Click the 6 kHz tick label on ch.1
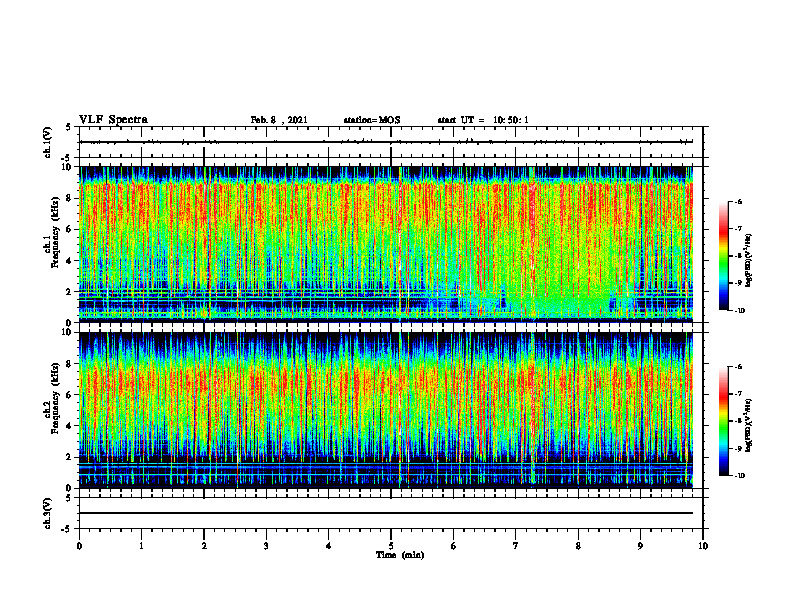 70,229
